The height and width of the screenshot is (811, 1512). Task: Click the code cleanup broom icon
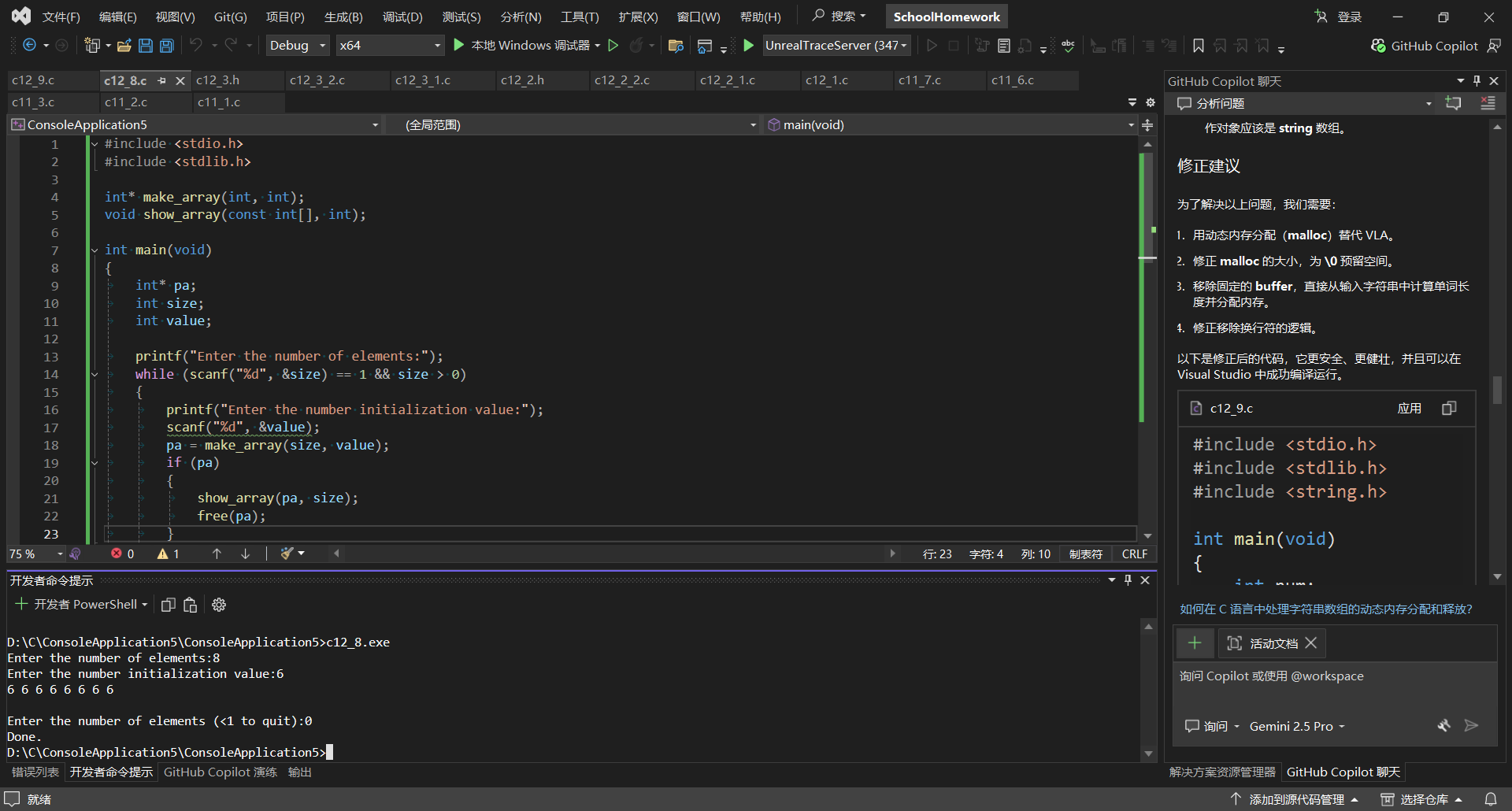click(288, 554)
